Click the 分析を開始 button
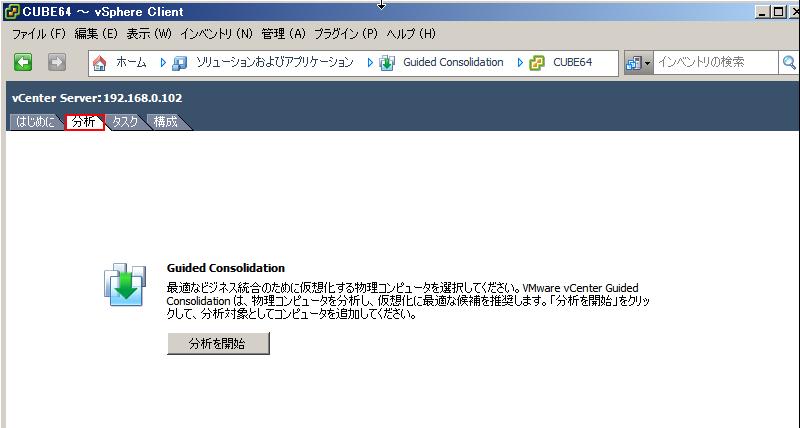Viewport: 800px width, 428px height. click(x=218, y=343)
